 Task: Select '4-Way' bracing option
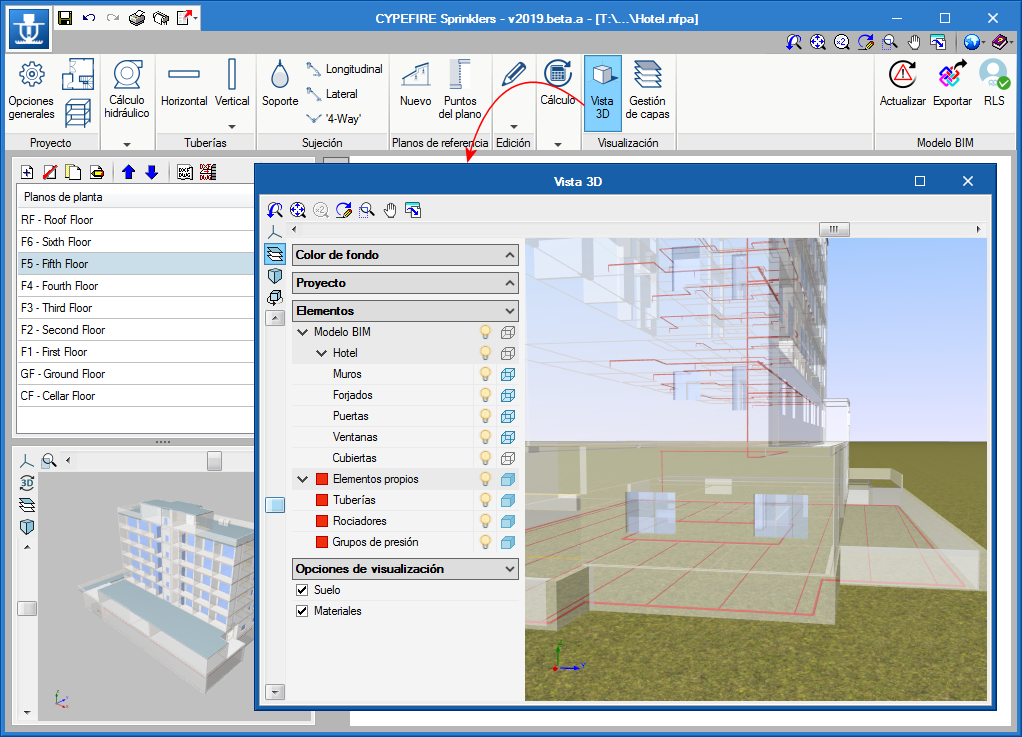pos(334,119)
